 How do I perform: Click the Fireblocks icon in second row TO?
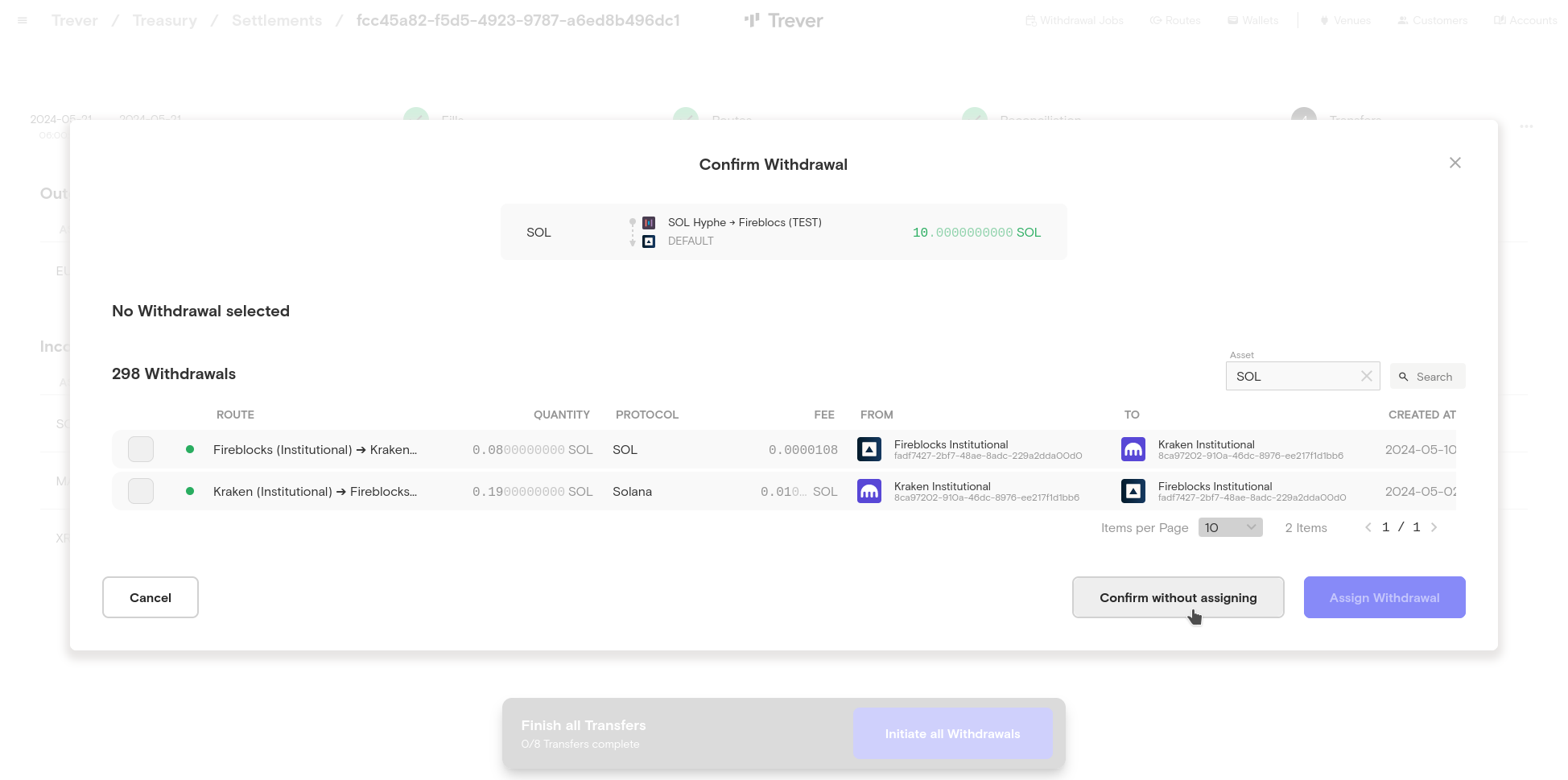(1133, 491)
